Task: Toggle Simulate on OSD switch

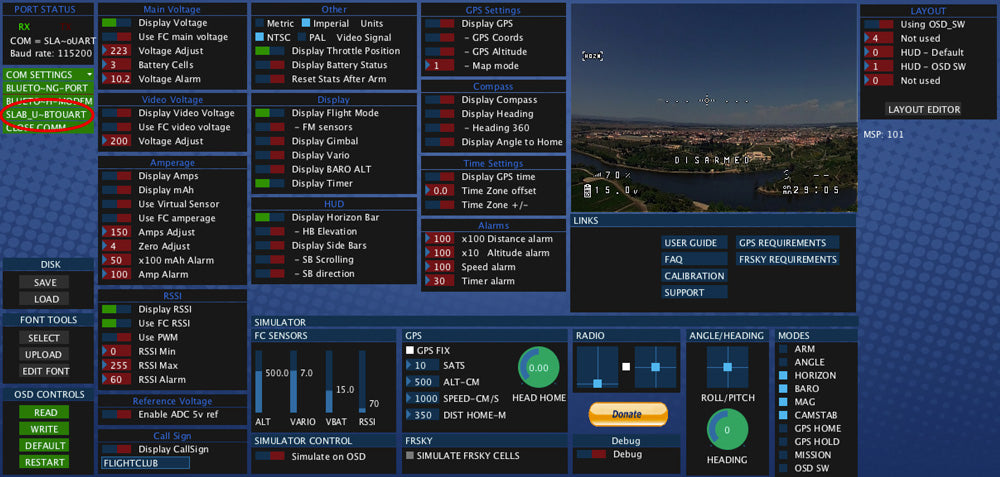Action: [x=270, y=456]
